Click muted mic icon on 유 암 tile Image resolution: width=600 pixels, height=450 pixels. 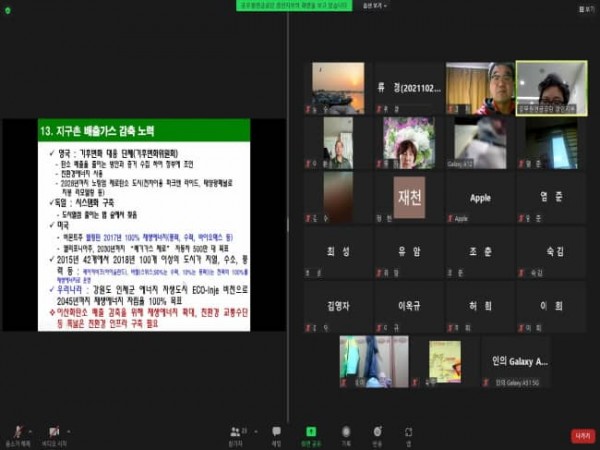pyautogui.click(x=379, y=273)
